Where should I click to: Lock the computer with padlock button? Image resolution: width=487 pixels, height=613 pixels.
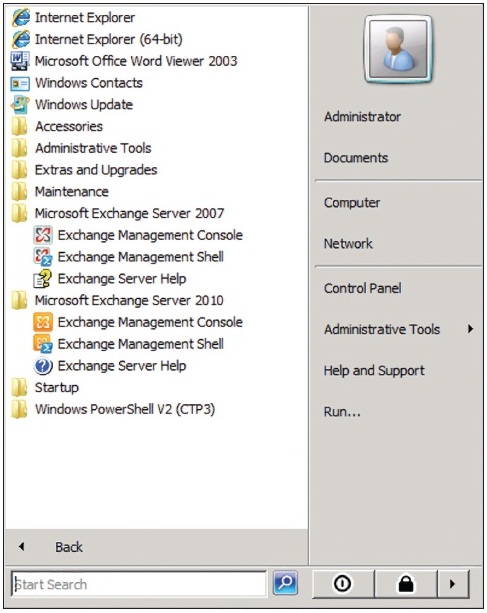point(406,584)
